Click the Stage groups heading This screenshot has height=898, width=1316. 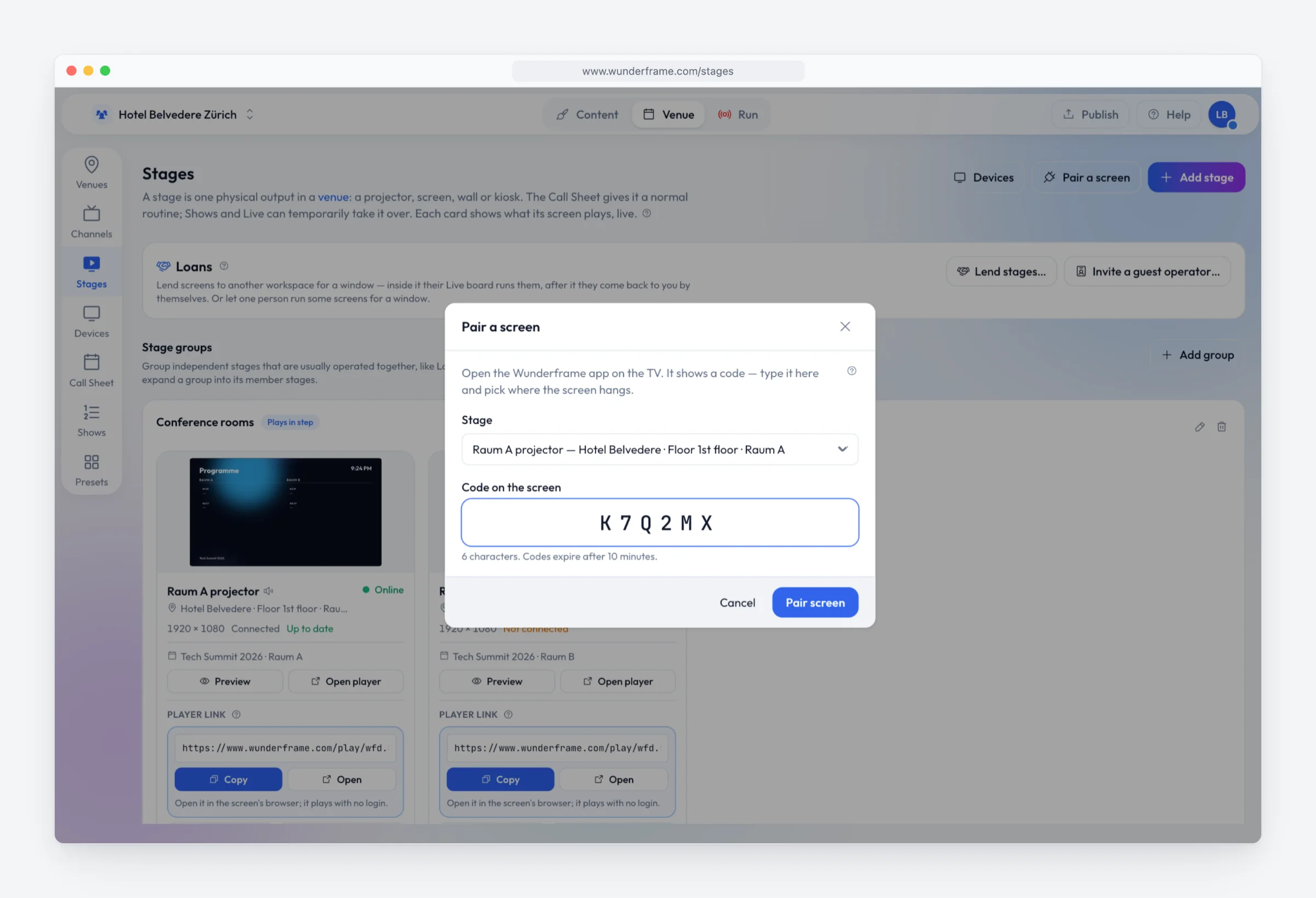coord(177,348)
